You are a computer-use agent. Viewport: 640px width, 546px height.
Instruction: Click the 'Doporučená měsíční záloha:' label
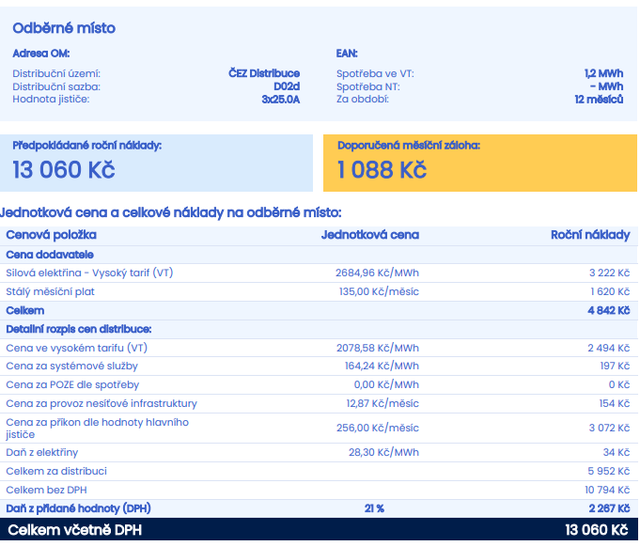coord(409,145)
